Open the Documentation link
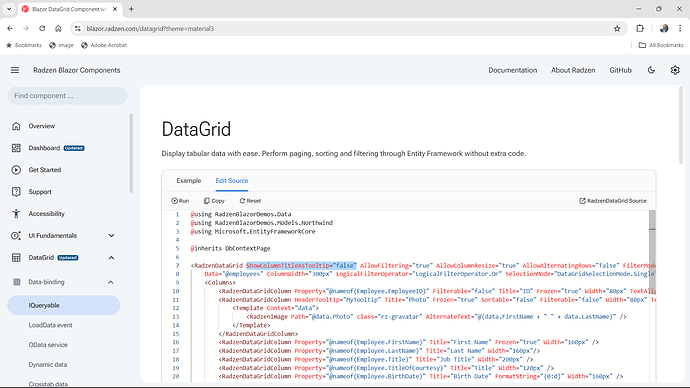 click(x=513, y=70)
